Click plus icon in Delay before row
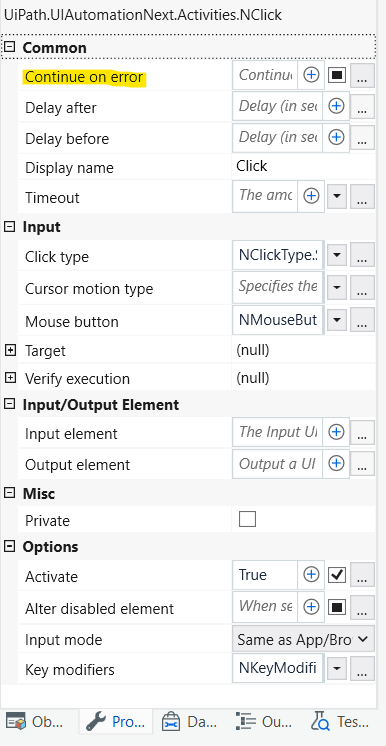Image resolution: width=386 pixels, height=746 pixels. (x=336, y=137)
